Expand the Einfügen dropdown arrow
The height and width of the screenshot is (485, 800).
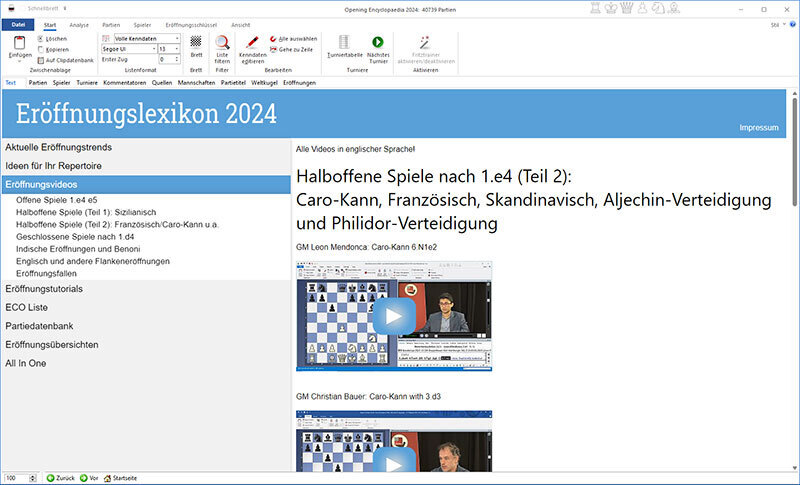click(19, 62)
